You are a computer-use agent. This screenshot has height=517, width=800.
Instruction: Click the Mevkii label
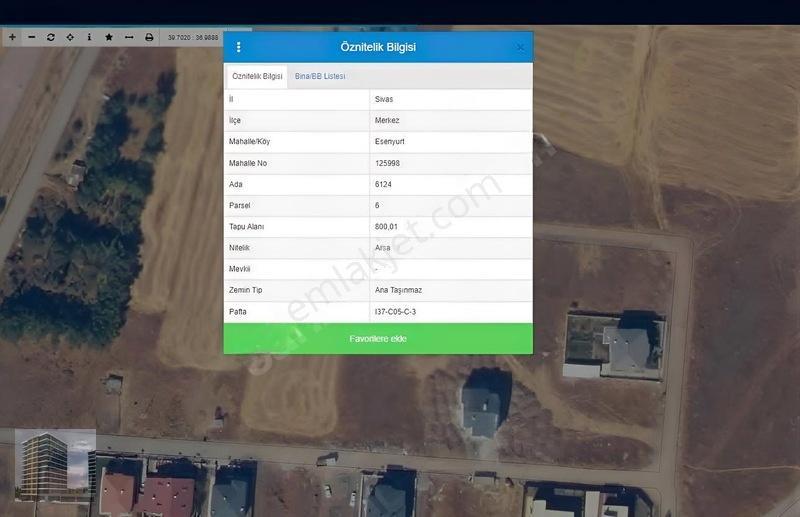(x=239, y=269)
